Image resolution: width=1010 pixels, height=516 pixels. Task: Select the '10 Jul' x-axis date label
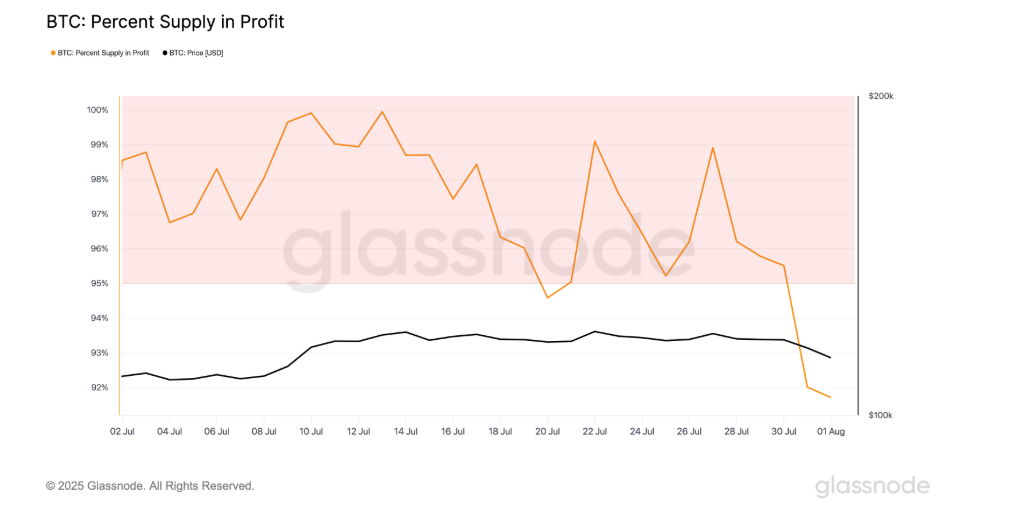(311, 432)
